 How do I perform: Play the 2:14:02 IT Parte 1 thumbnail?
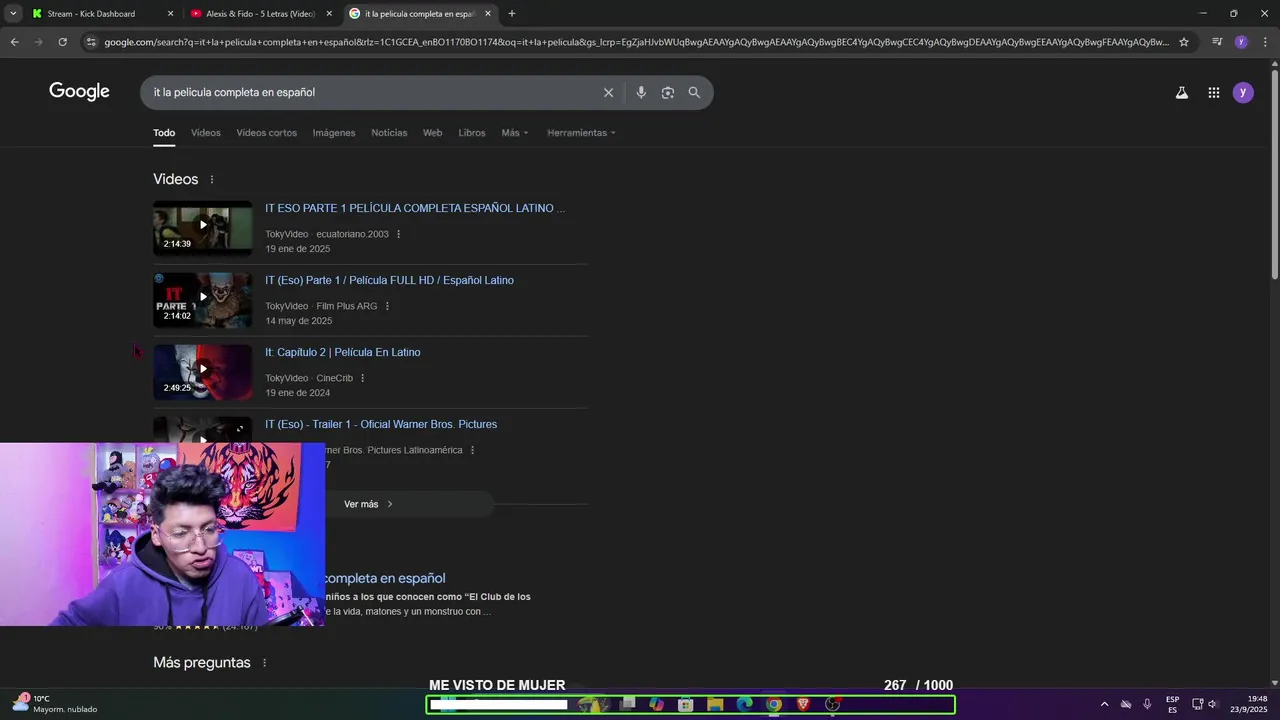click(x=203, y=300)
